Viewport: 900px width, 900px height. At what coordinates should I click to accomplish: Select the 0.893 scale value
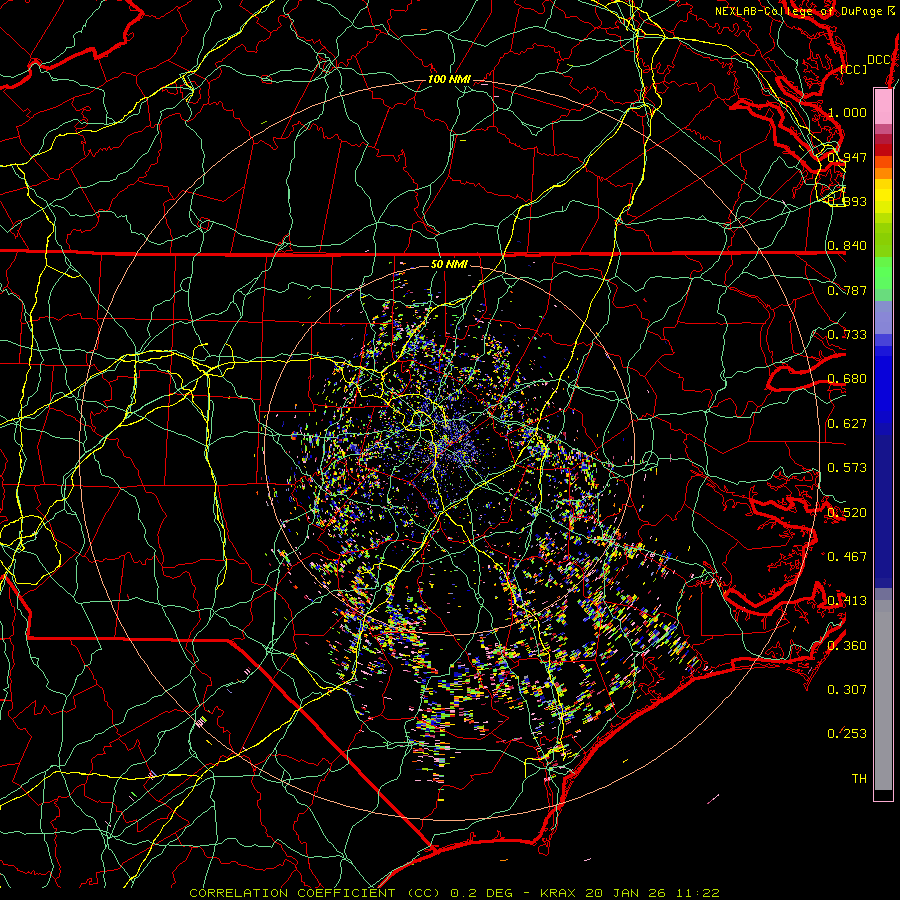coord(847,201)
